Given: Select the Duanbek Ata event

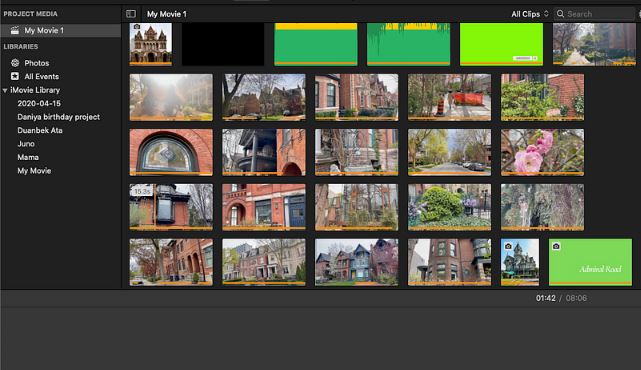Looking at the screenshot, I should [40, 130].
